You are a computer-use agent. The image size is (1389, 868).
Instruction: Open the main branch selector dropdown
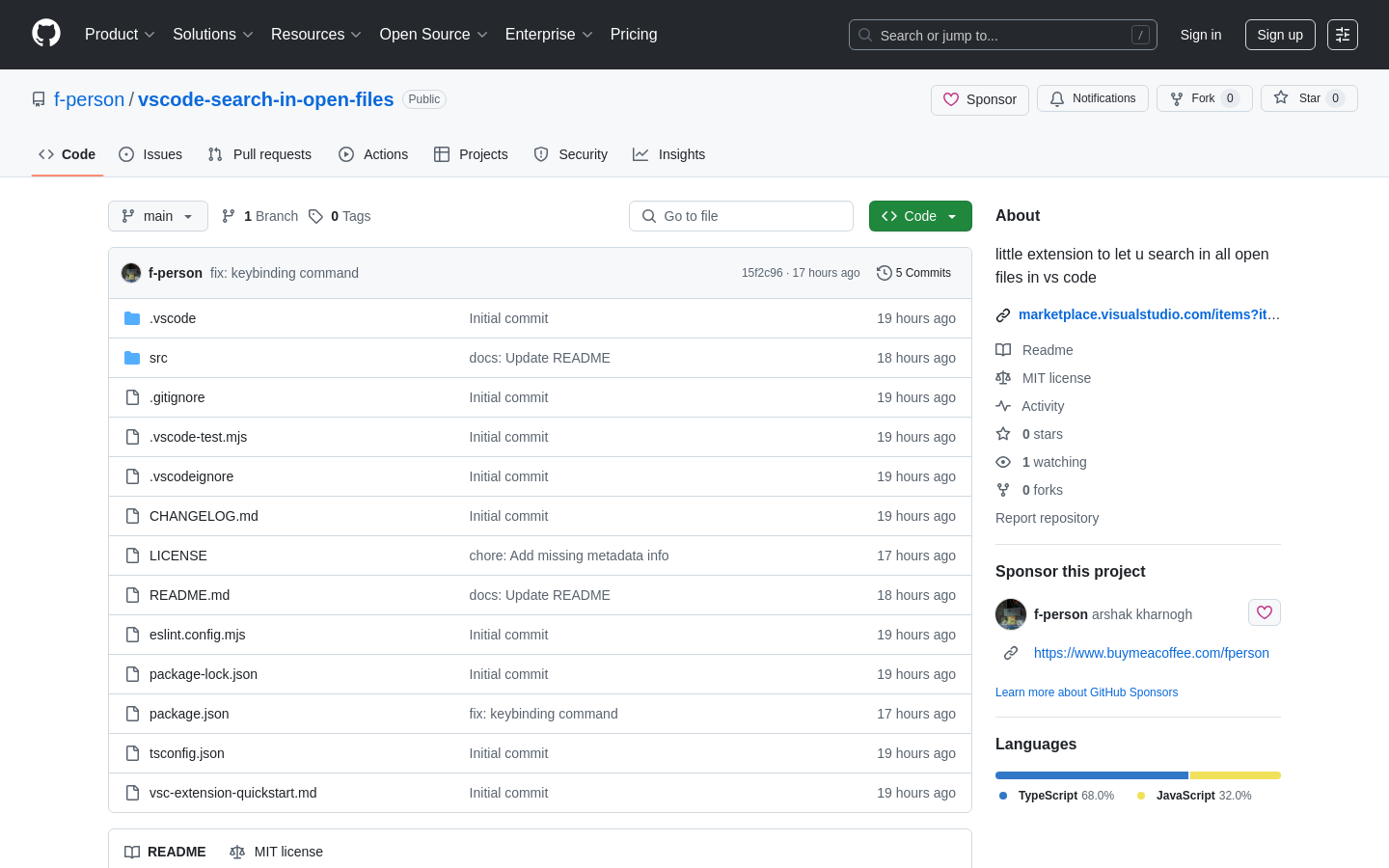pos(158,216)
